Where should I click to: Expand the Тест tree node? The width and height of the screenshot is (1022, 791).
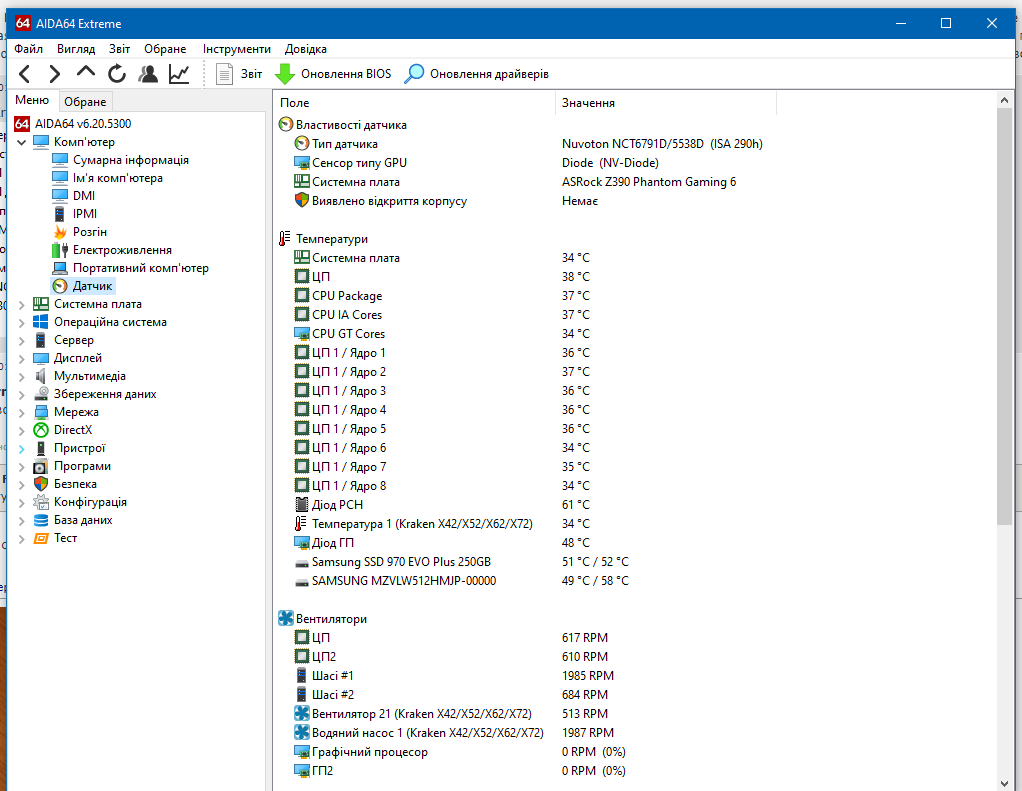22,538
